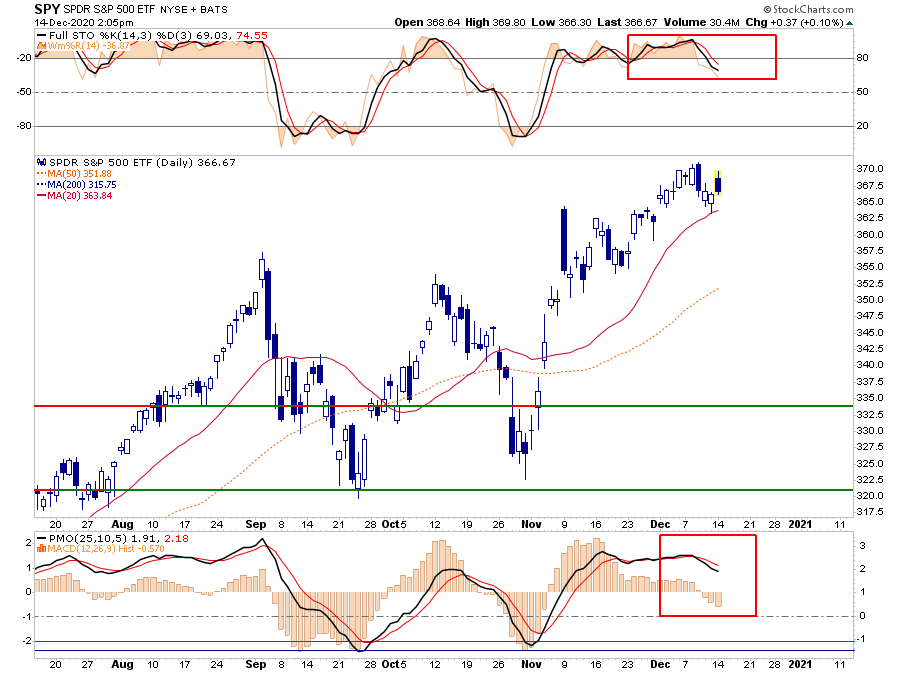Click the 362.5 price axis label
This screenshot has width=900, height=673.
click(x=870, y=218)
